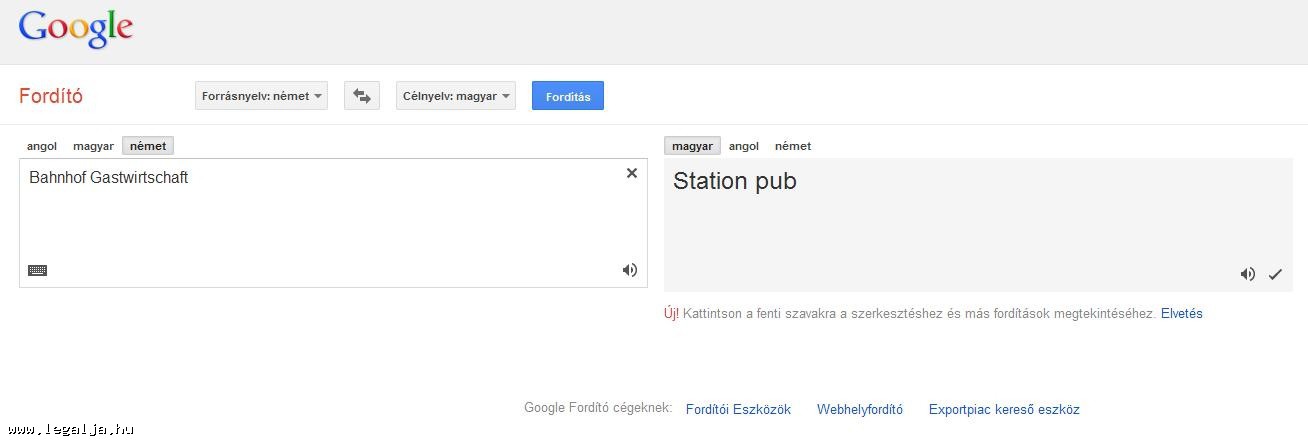Choose magyar in source language tabs
This screenshot has height=441, width=1308.
click(93, 146)
